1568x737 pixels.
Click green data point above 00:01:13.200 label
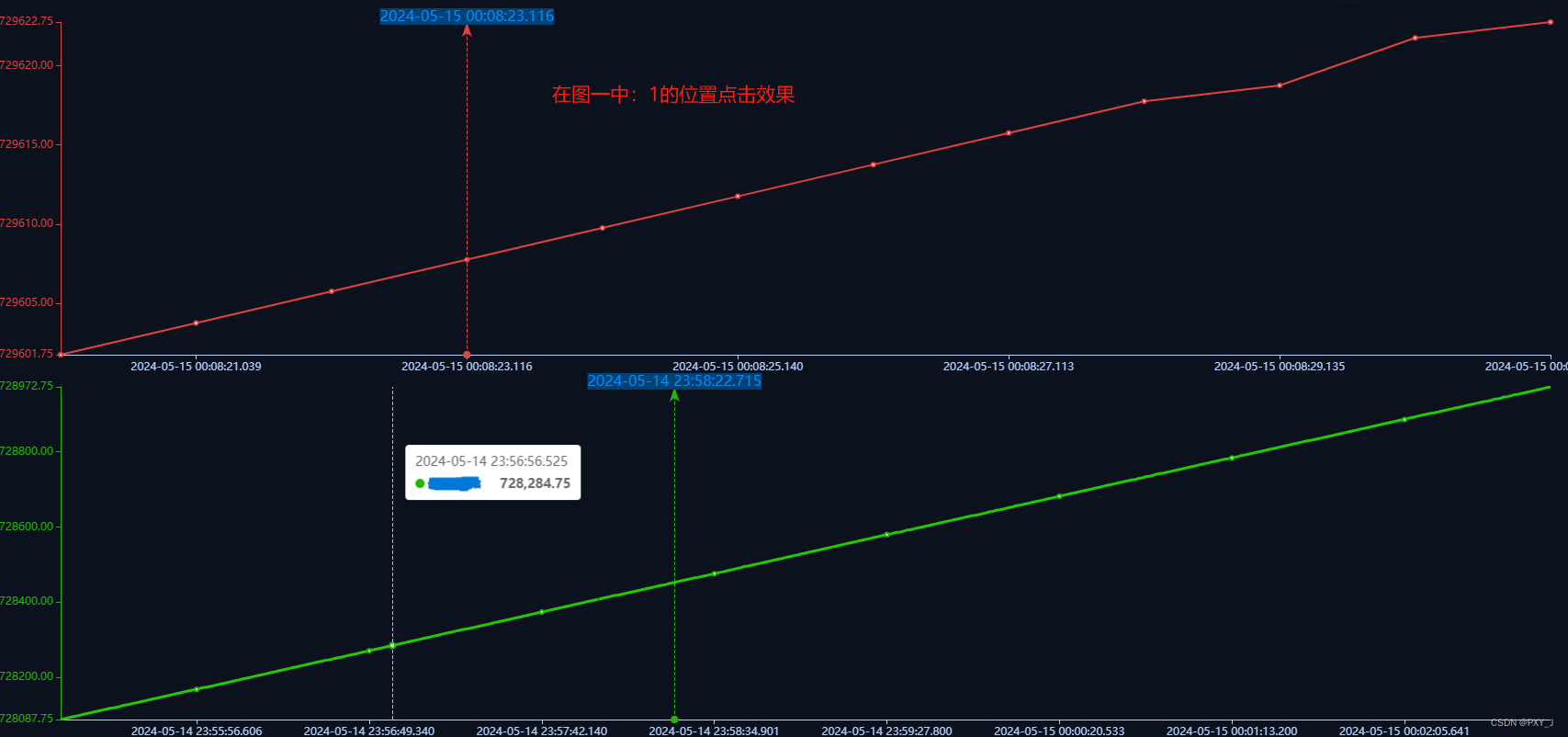[1232, 458]
